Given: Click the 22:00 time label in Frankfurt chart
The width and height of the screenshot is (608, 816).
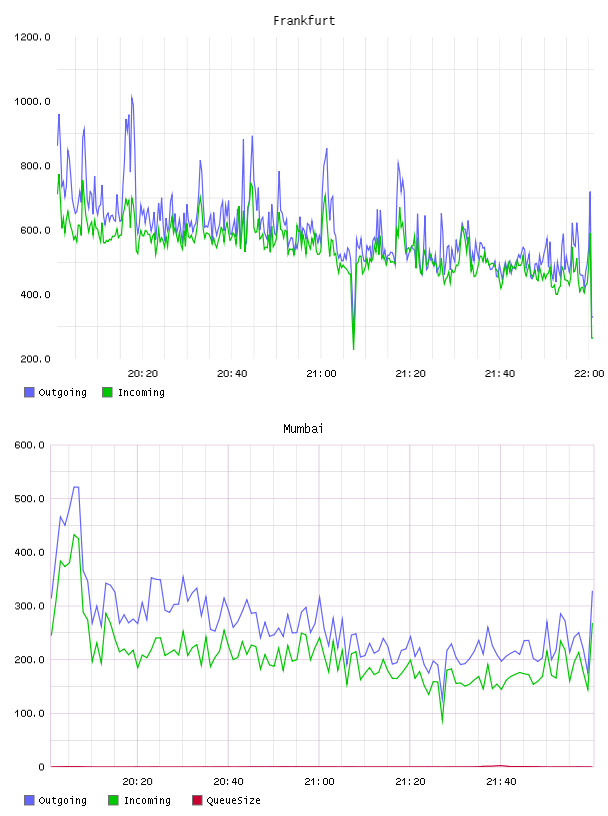Looking at the screenshot, I should click(589, 374).
